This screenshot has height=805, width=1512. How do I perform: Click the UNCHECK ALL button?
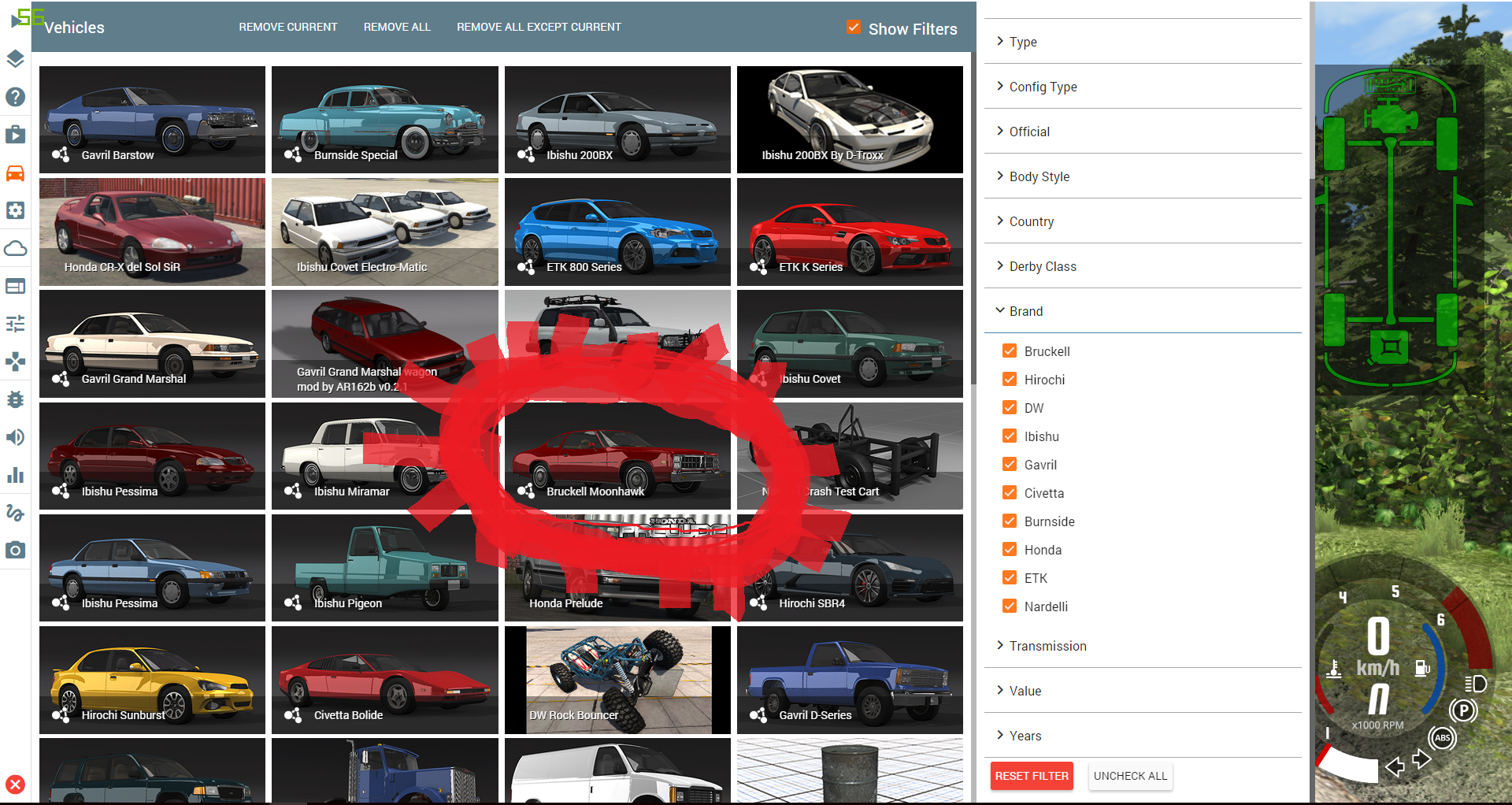pos(1130,776)
